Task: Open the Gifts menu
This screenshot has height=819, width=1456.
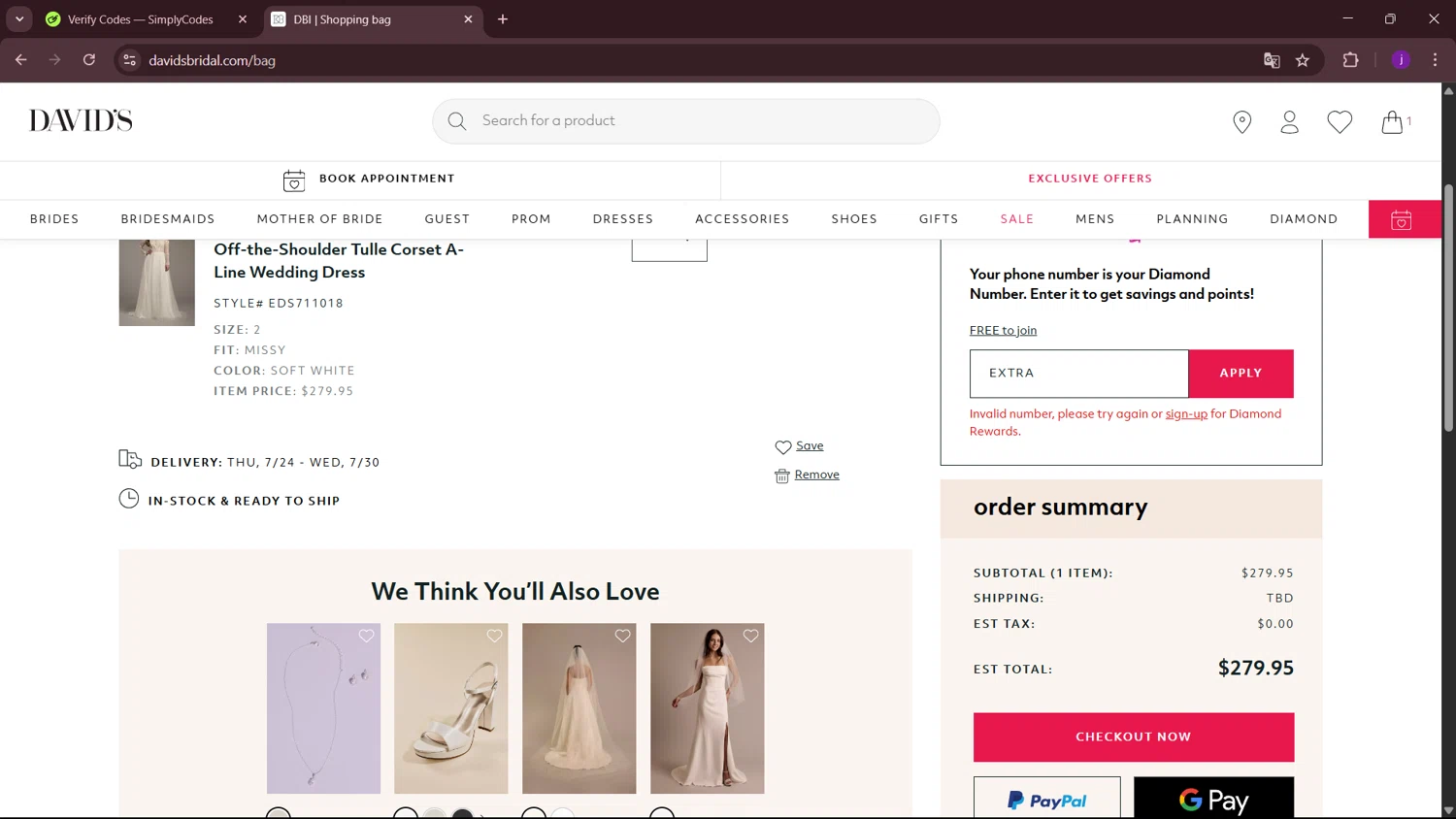Action: point(939,219)
